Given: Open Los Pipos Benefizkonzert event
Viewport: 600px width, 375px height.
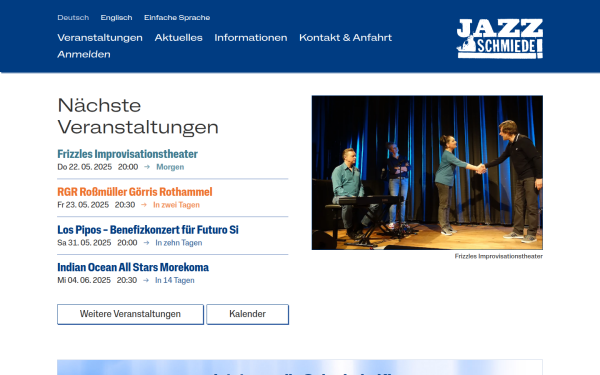Looking at the screenshot, I should (x=148, y=230).
